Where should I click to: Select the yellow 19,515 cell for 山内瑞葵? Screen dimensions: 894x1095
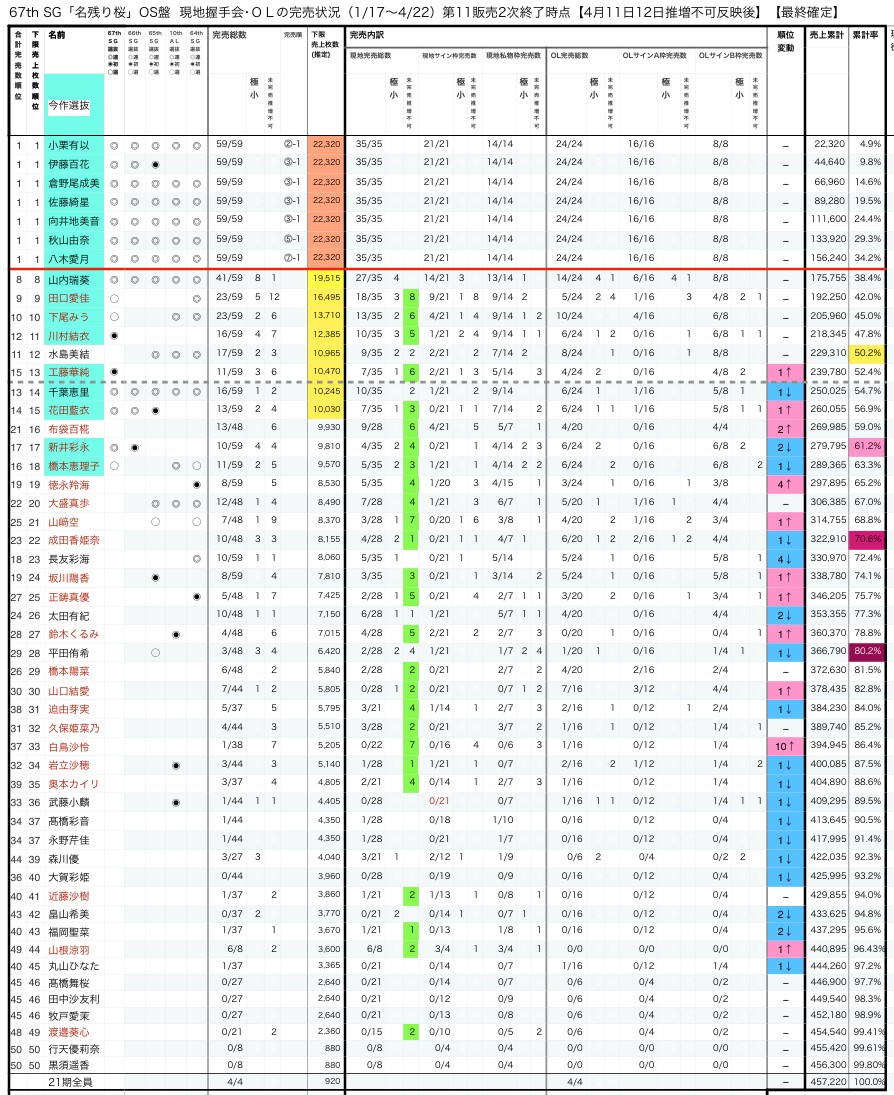(x=326, y=279)
